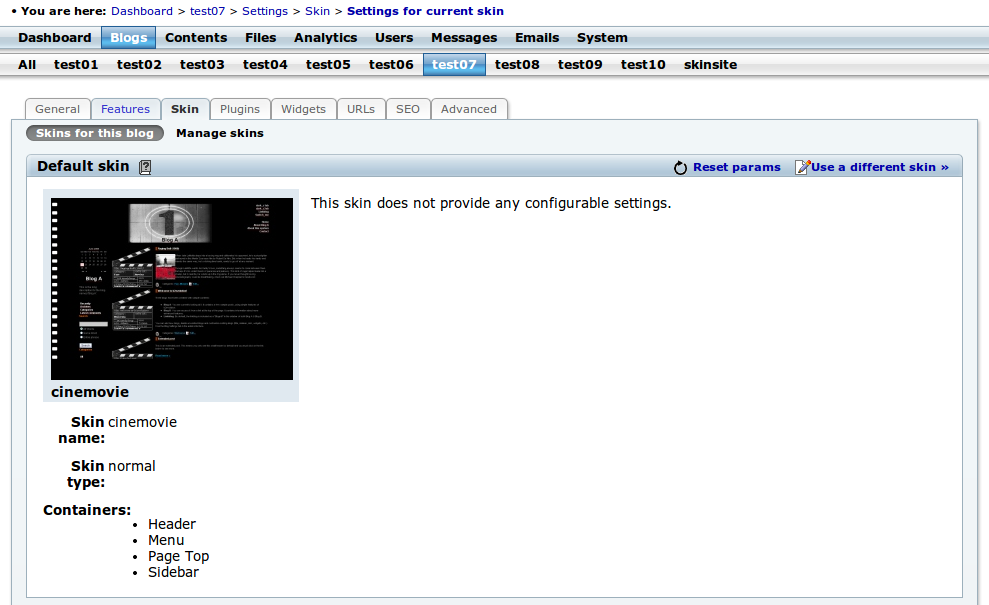Click the Settings breadcrumb link
Image resolution: width=989 pixels, height=605 pixels.
265,11
